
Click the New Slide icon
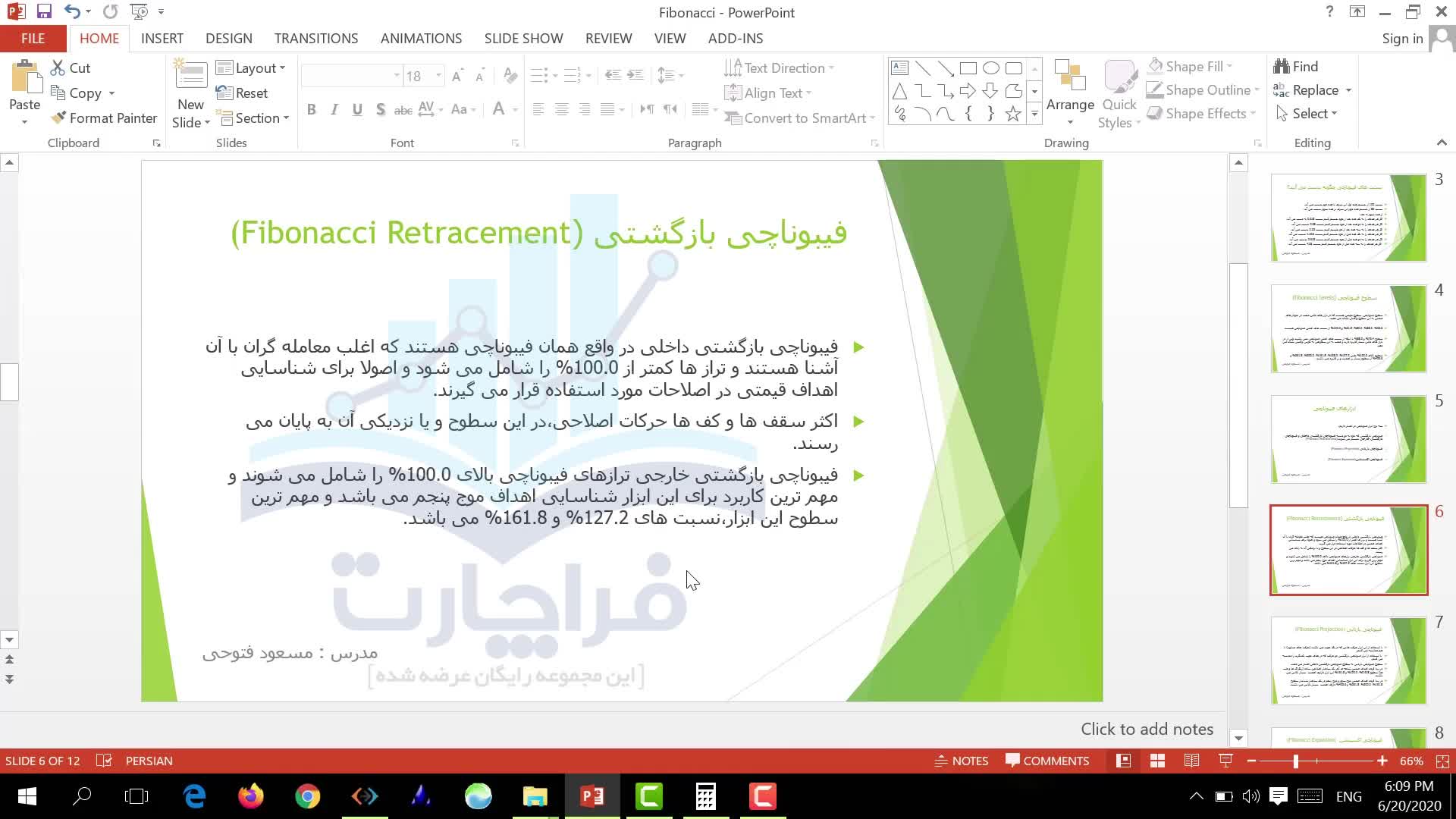pos(191,77)
